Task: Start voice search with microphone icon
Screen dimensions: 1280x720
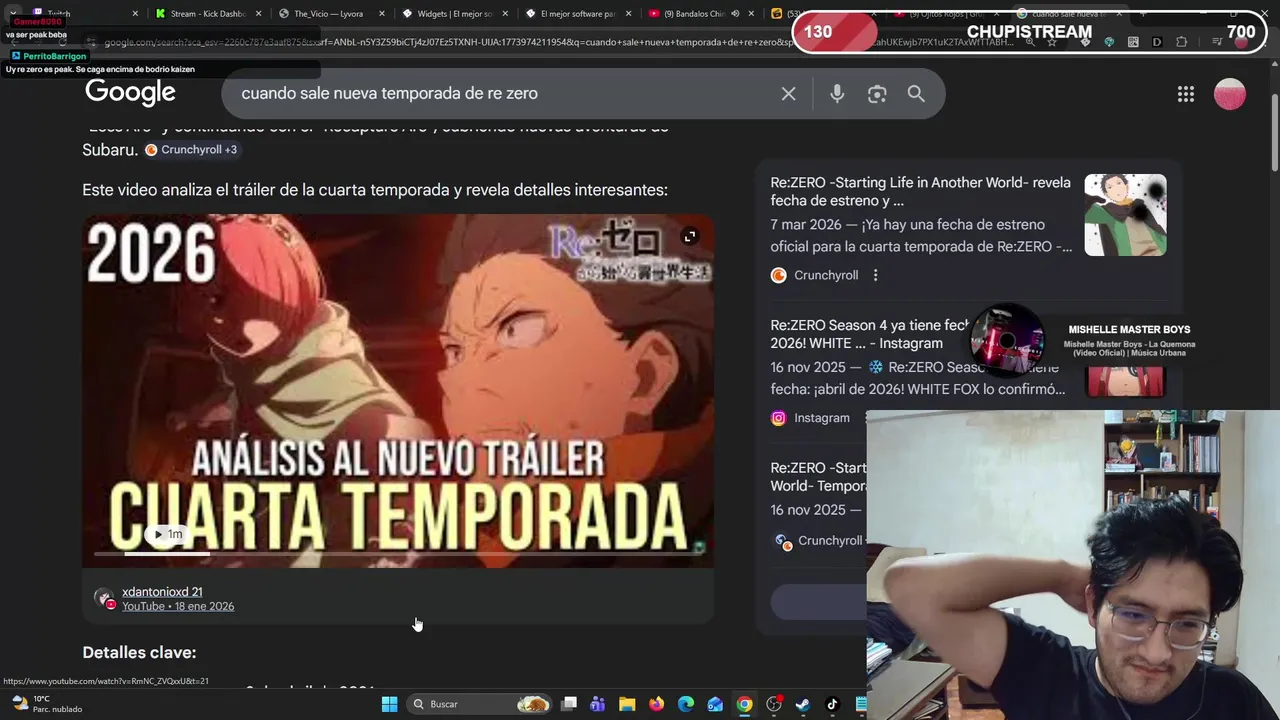Action: pyautogui.click(x=837, y=93)
